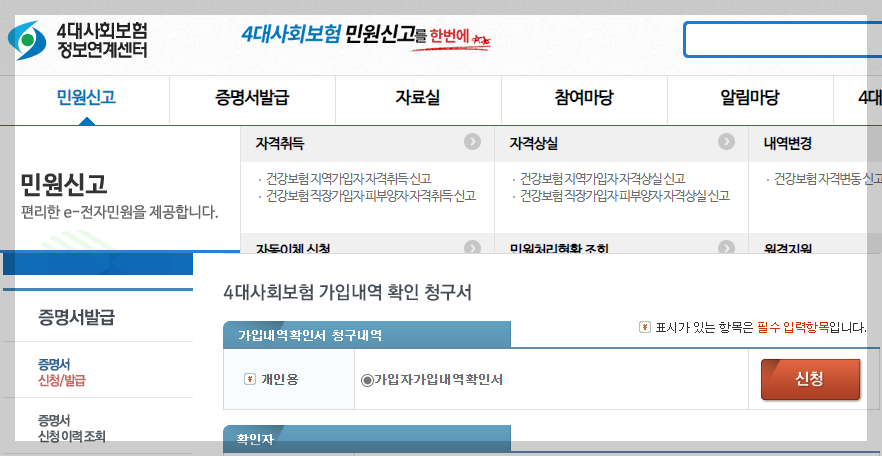This screenshot has width=882, height=456.
Task: Open the 참여마당 menu tab
Action: coord(584,98)
